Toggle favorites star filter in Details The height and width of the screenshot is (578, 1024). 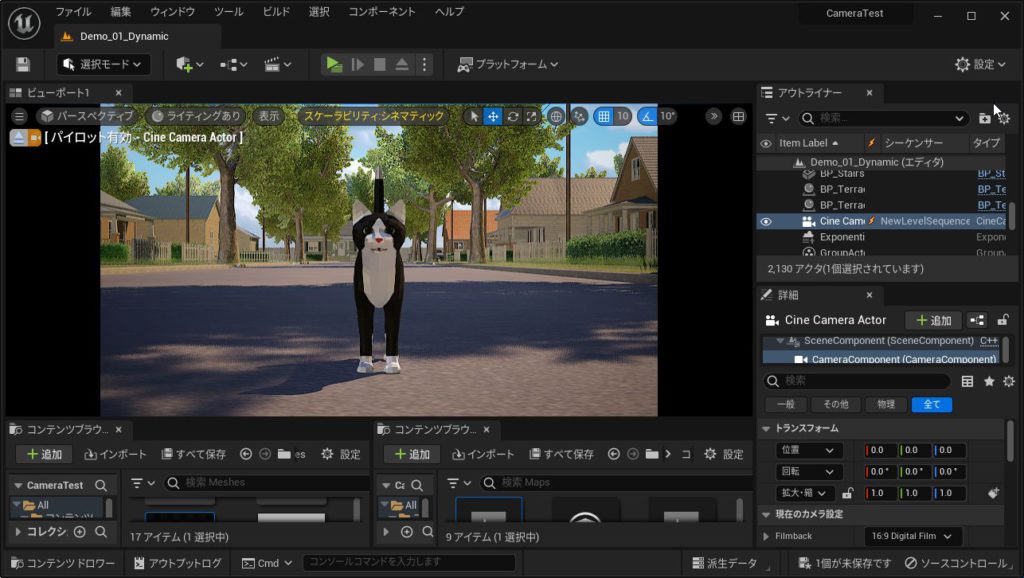(989, 381)
